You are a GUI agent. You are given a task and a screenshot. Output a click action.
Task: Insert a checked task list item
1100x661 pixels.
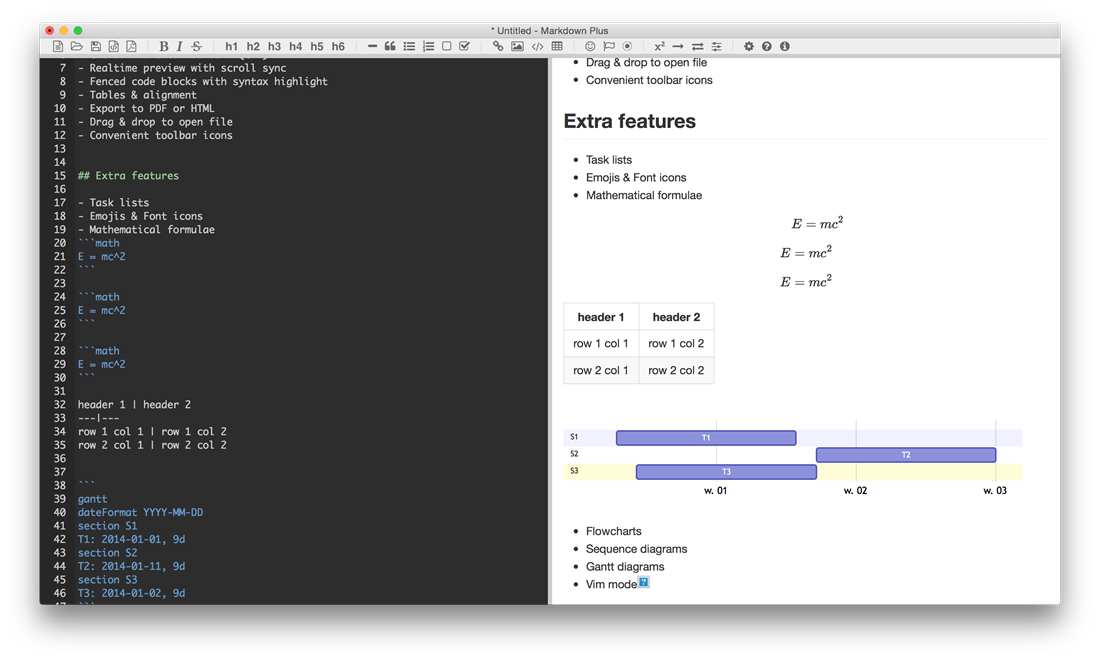(x=465, y=47)
